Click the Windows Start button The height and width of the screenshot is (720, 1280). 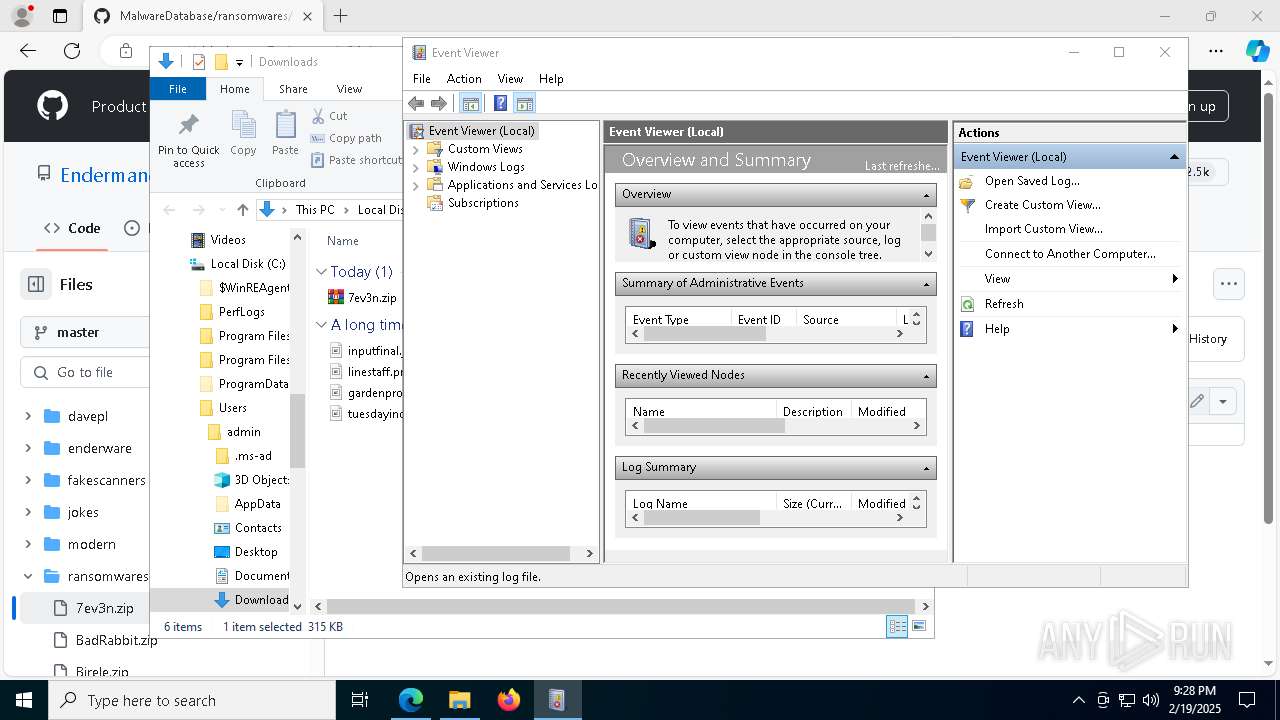pyautogui.click(x=24, y=700)
